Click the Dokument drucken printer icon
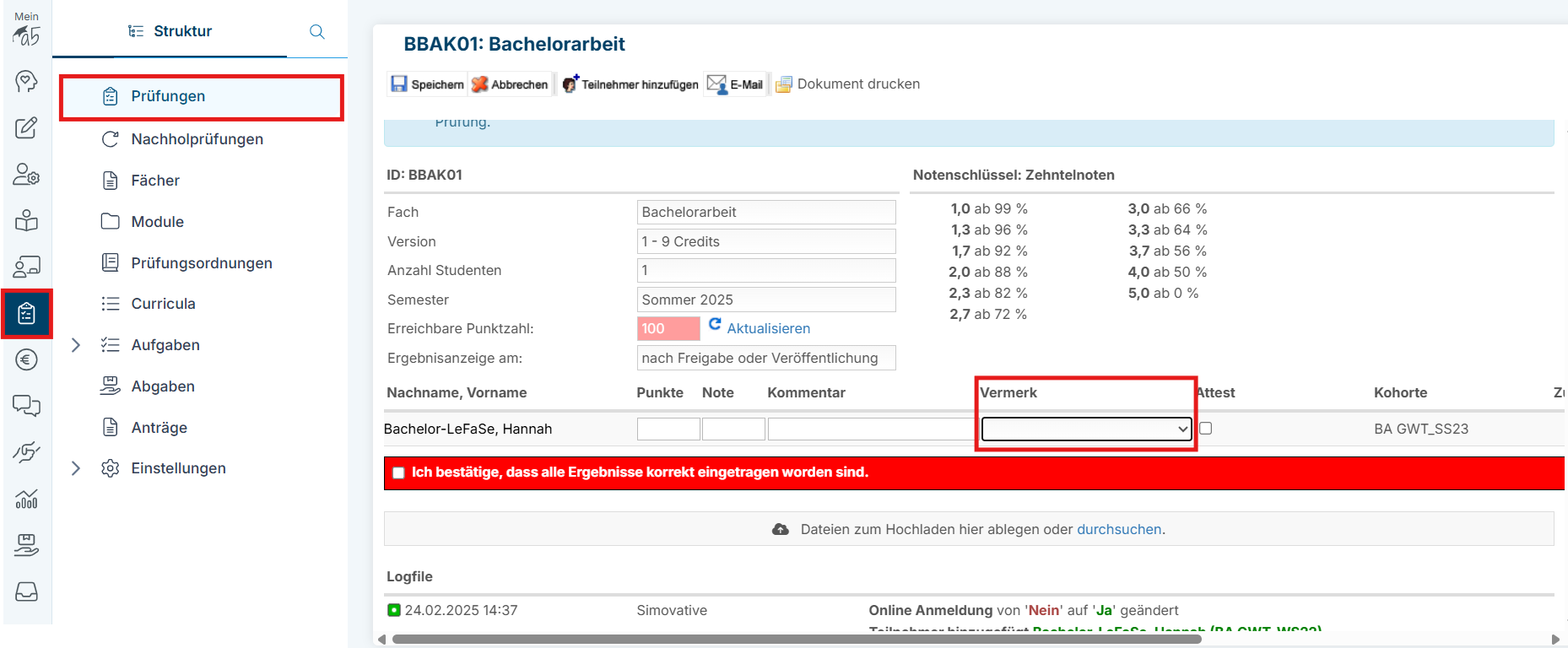Viewport: 1568px width, 648px height. (784, 84)
